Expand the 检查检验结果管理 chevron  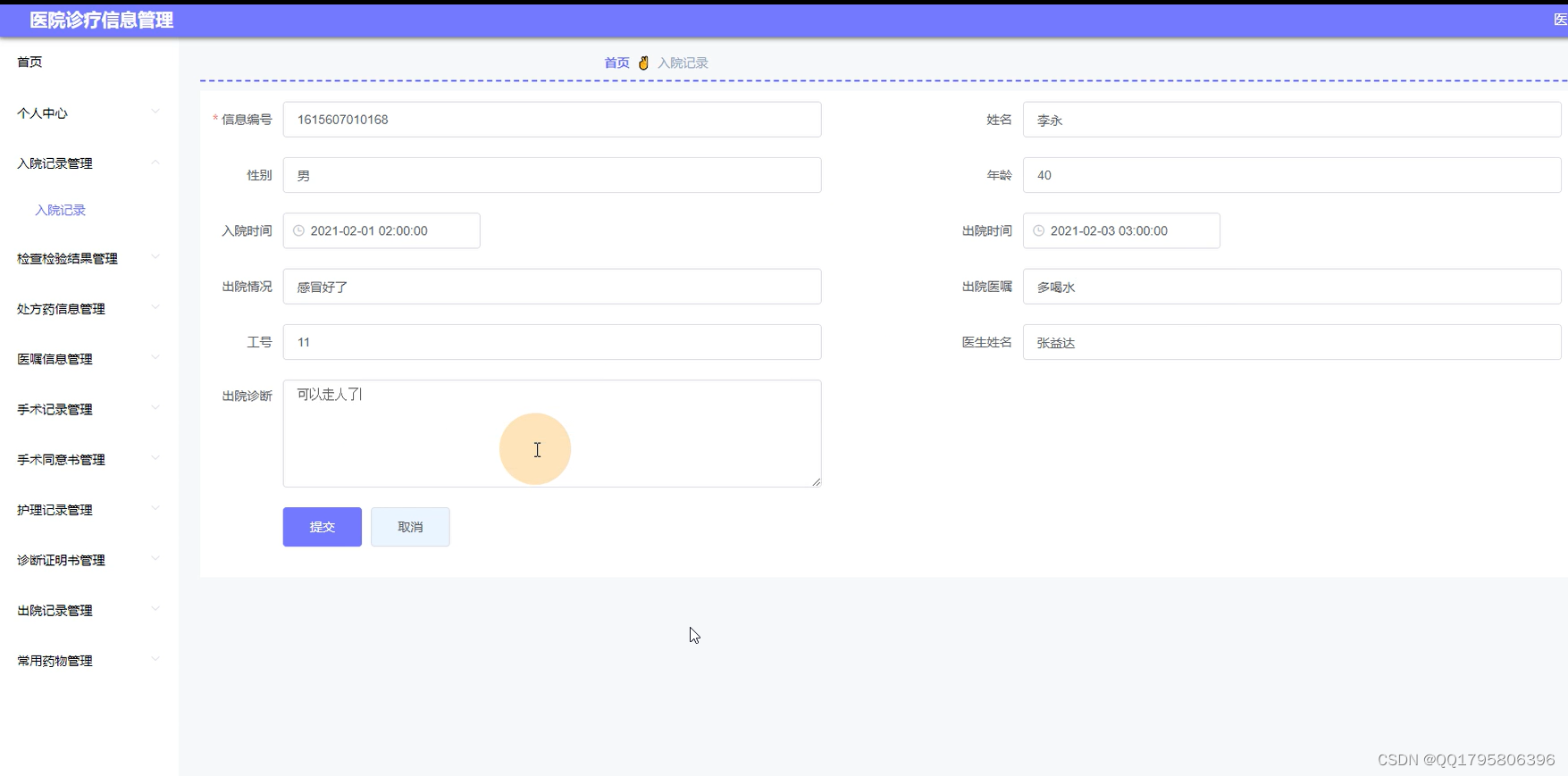[x=155, y=257]
